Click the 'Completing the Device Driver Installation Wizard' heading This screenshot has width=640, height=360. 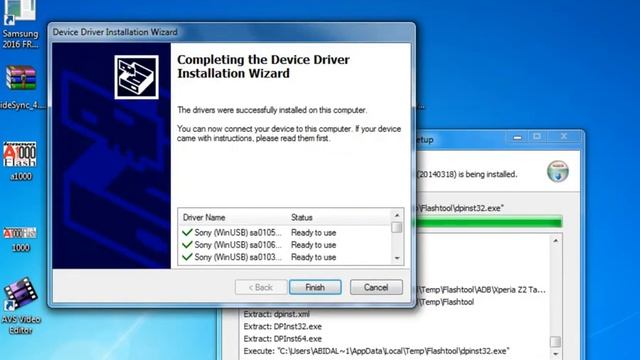263,67
